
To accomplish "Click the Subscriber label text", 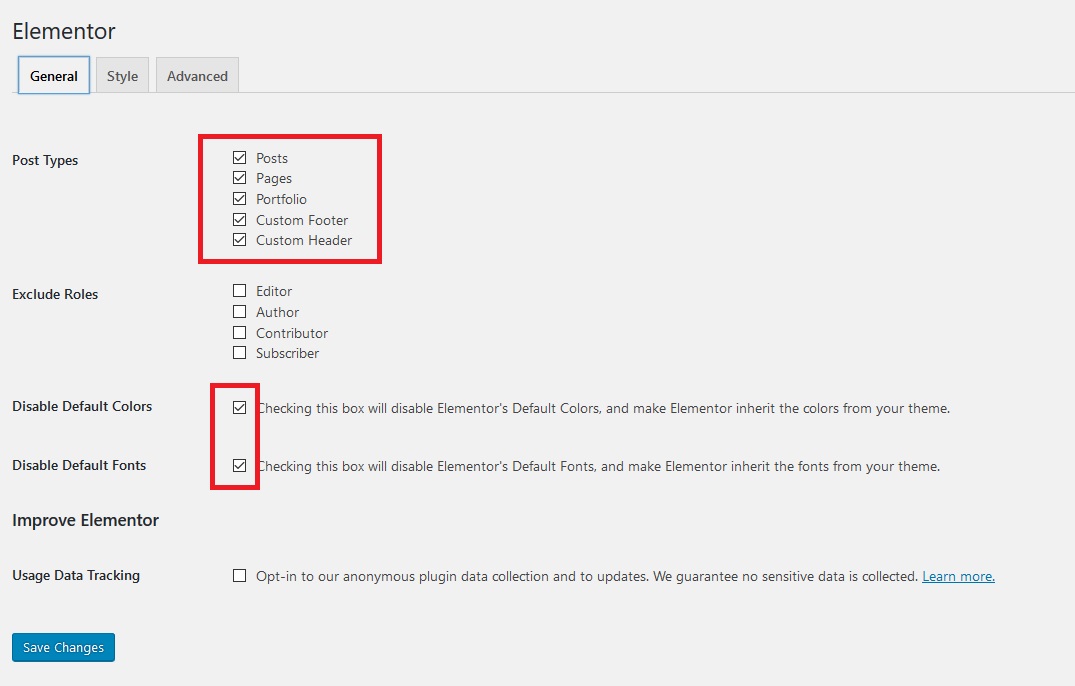I will click(287, 354).
